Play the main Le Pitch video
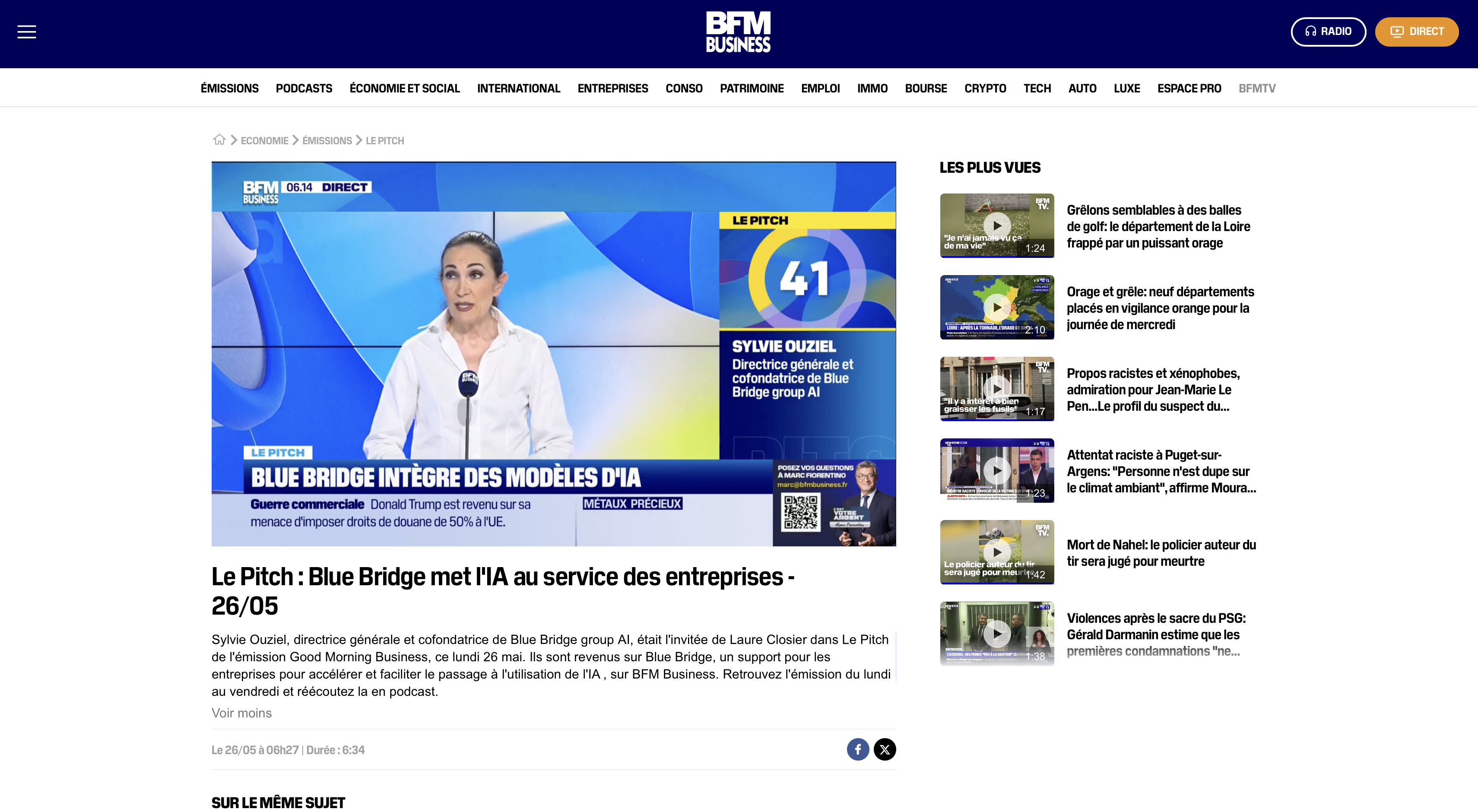The width and height of the screenshot is (1478, 812). [554, 354]
